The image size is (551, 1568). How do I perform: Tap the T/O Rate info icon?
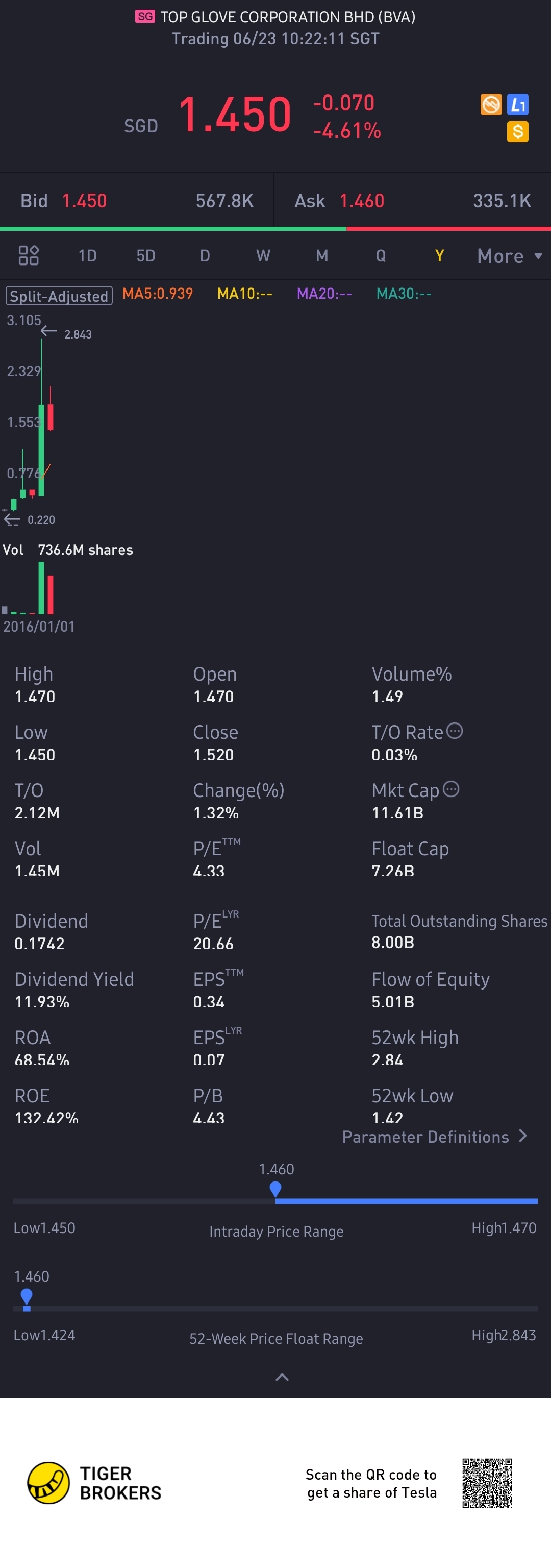click(454, 731)
